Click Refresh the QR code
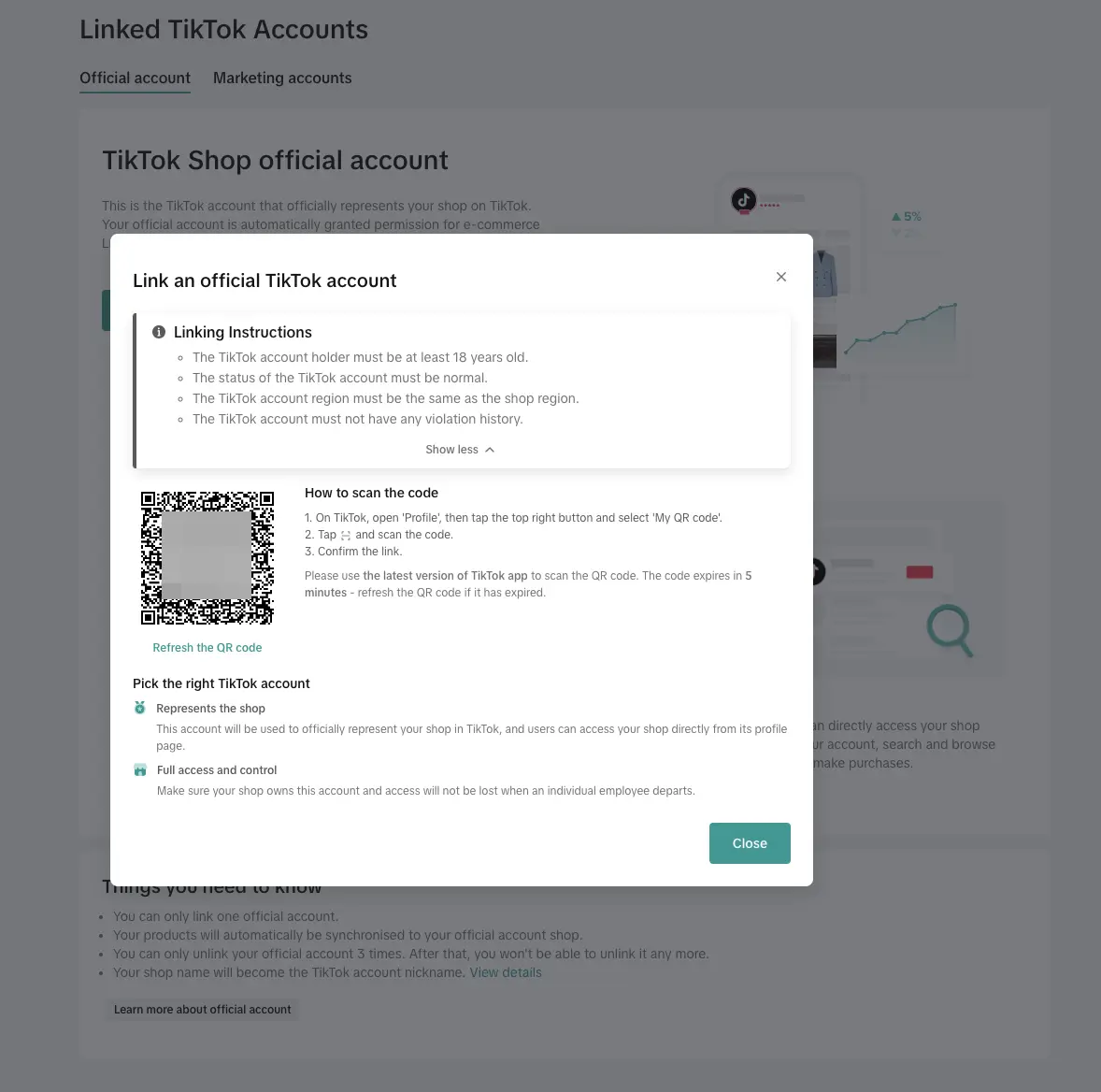Viewport: 1101px width, 1092px height. 207,647
